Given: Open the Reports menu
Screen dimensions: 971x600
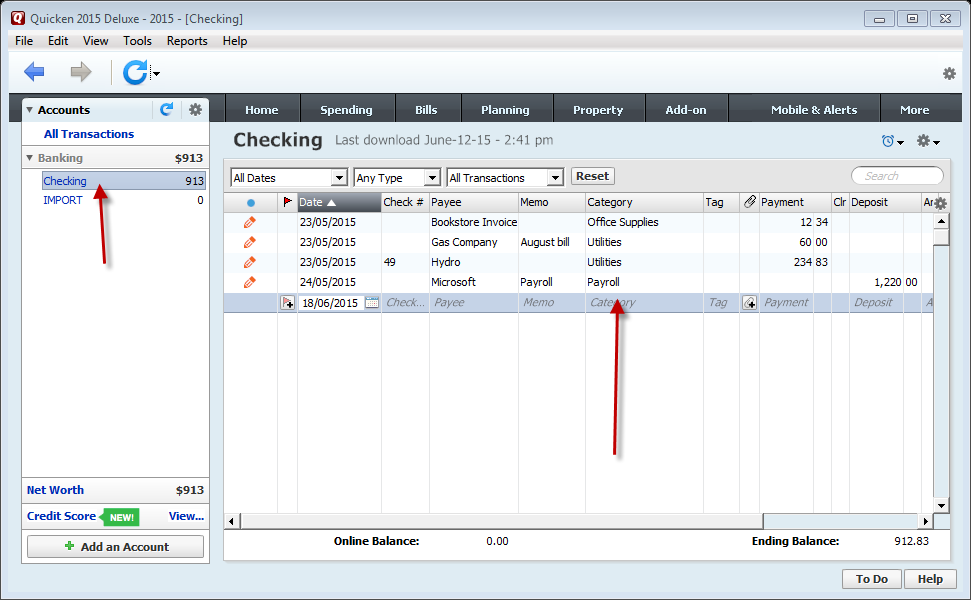Looking at the screenshot, I should [x=187, y=41].
